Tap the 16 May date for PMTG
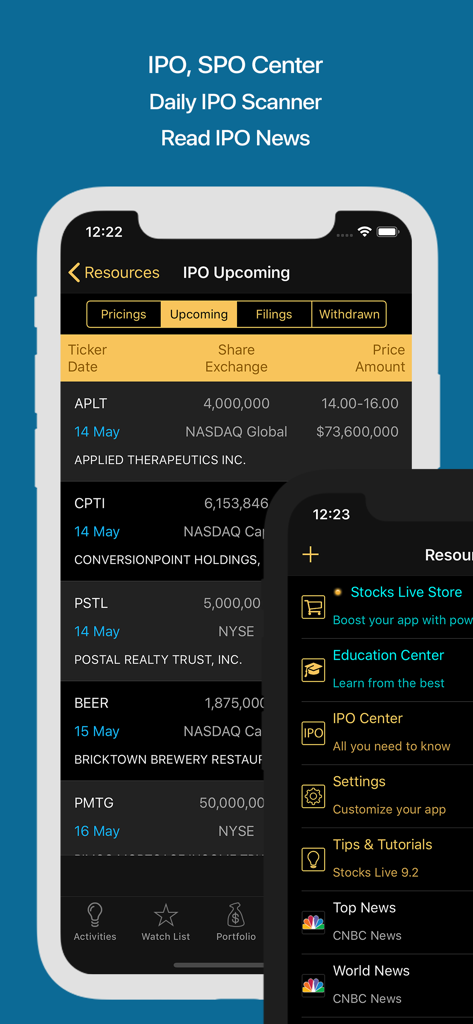 tap(97, 831)
